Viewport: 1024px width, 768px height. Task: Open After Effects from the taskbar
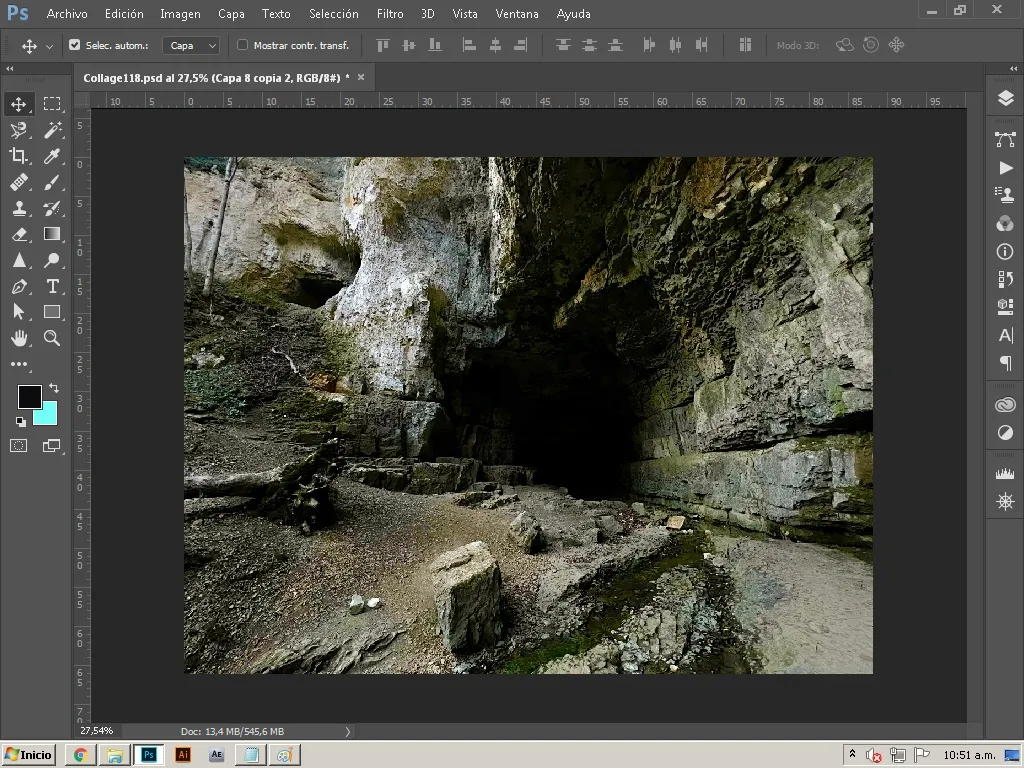217,755
